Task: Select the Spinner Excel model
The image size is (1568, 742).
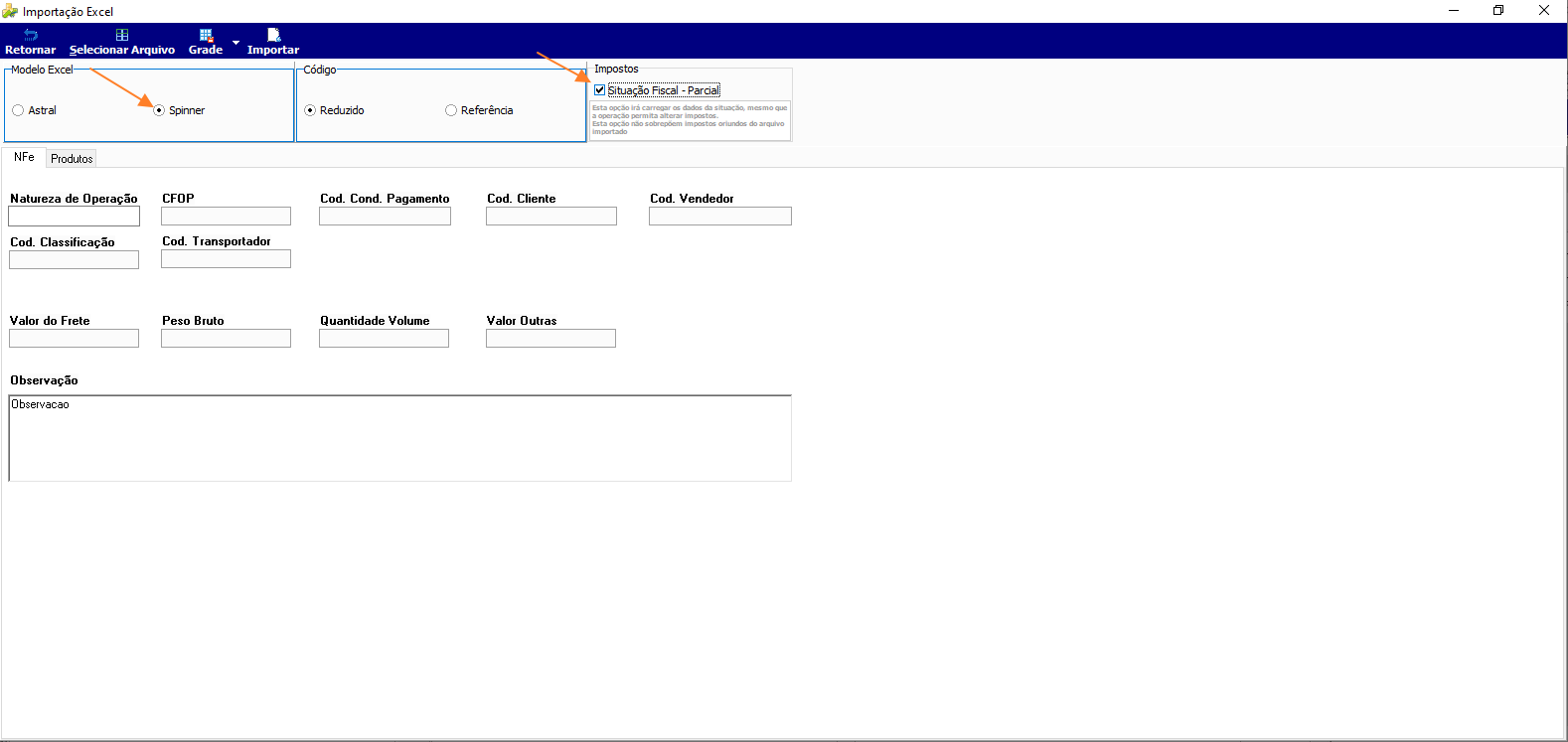Action: (179, 110)
